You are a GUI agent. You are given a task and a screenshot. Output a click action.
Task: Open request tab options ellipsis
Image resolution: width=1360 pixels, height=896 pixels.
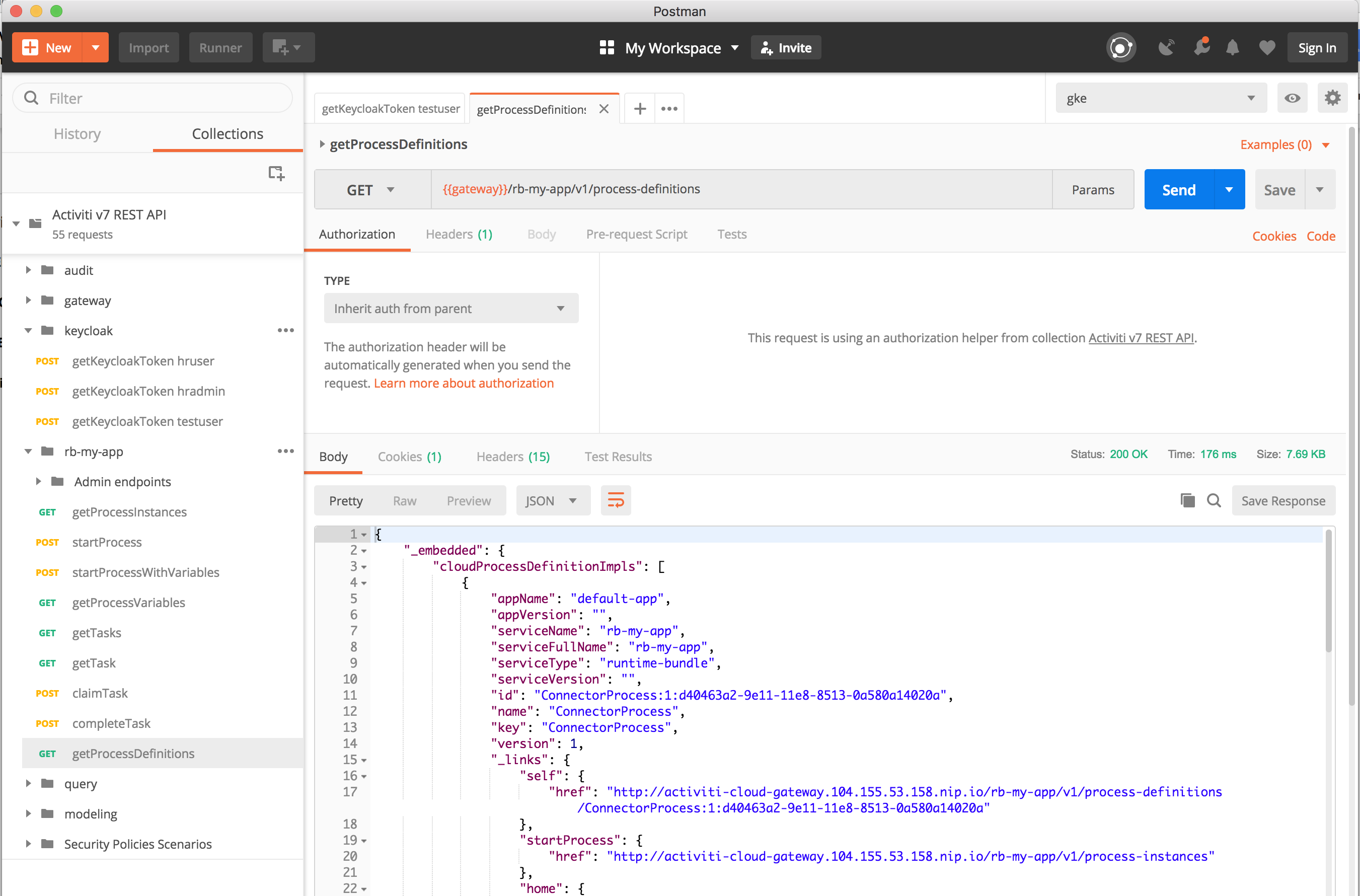coord(669,109)
